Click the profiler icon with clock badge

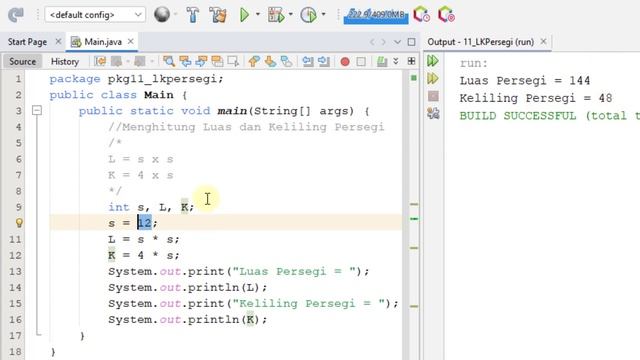tap(421, 15)
